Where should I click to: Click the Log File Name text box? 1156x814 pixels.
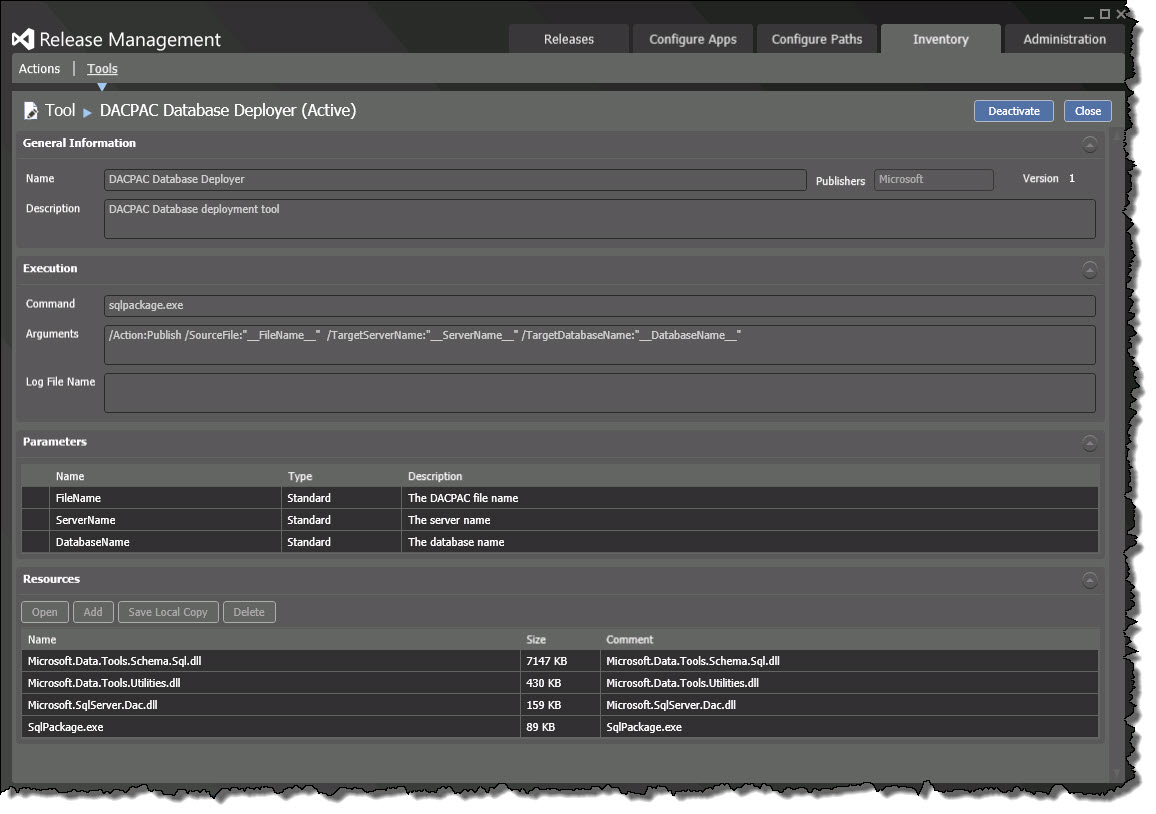pyautogui.click(x=600, y=393)
